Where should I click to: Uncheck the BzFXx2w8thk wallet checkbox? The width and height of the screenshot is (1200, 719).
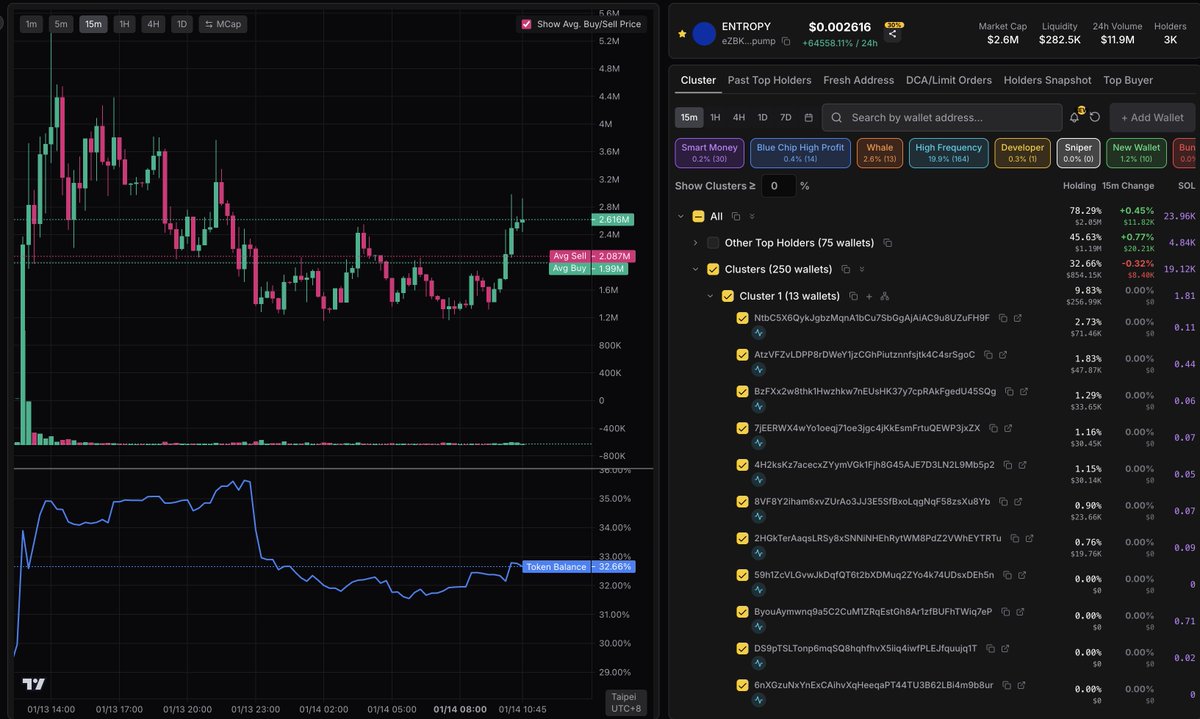coord(742,391)
